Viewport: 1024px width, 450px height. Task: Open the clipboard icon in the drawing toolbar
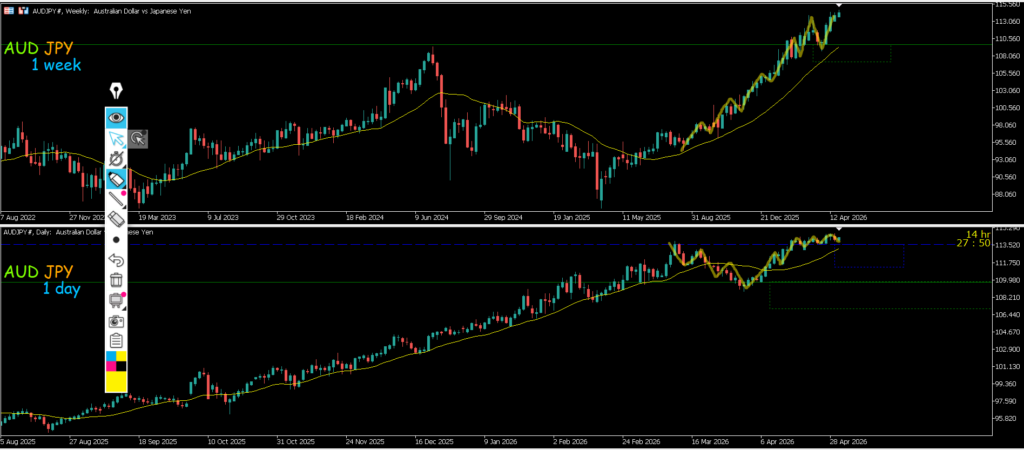(x=117, y=341)
